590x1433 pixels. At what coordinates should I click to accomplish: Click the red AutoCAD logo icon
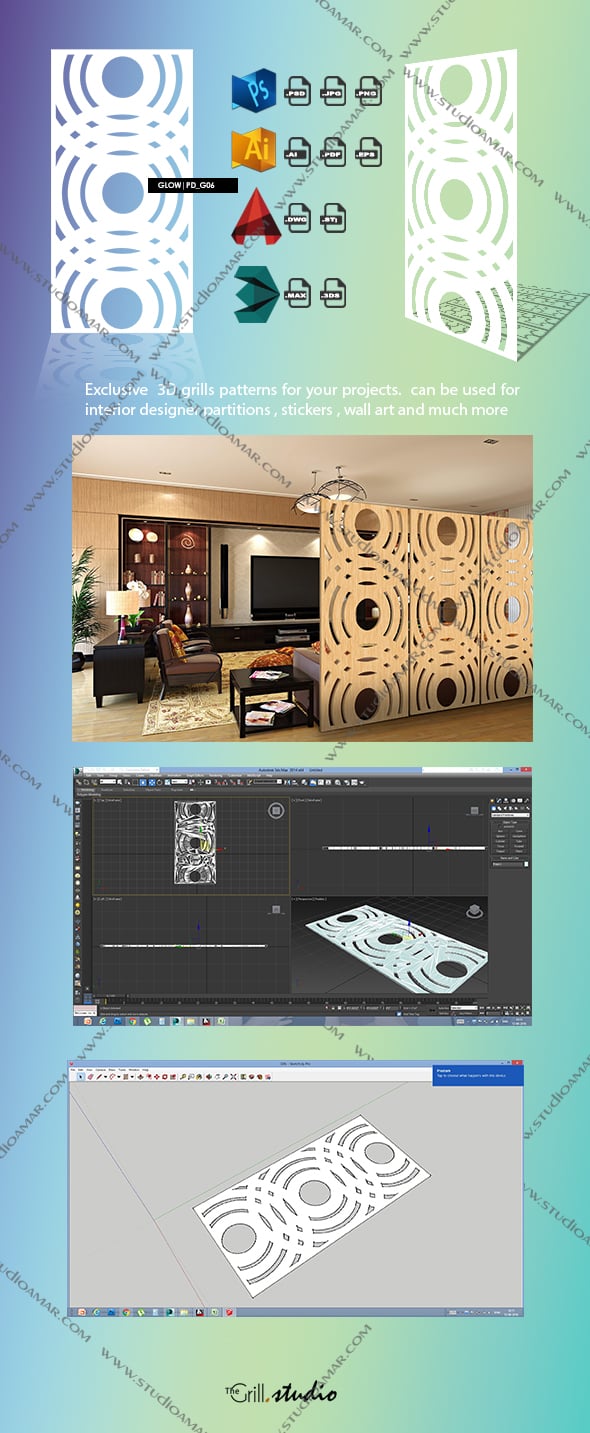255,217
